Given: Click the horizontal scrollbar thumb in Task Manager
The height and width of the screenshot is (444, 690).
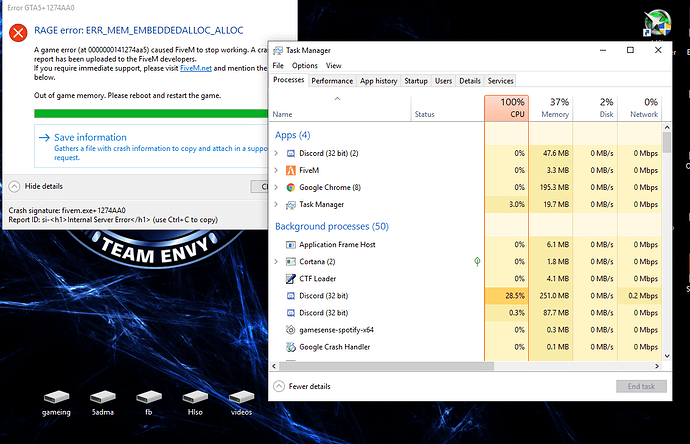Looking at the screenshot, I should (386, 366).
